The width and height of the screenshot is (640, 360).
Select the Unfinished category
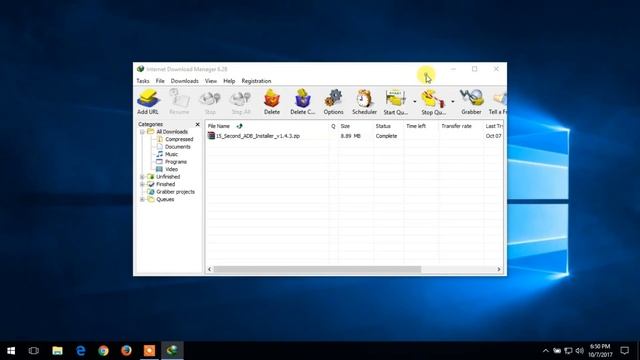pyautogui.click(x=168, y=177)
